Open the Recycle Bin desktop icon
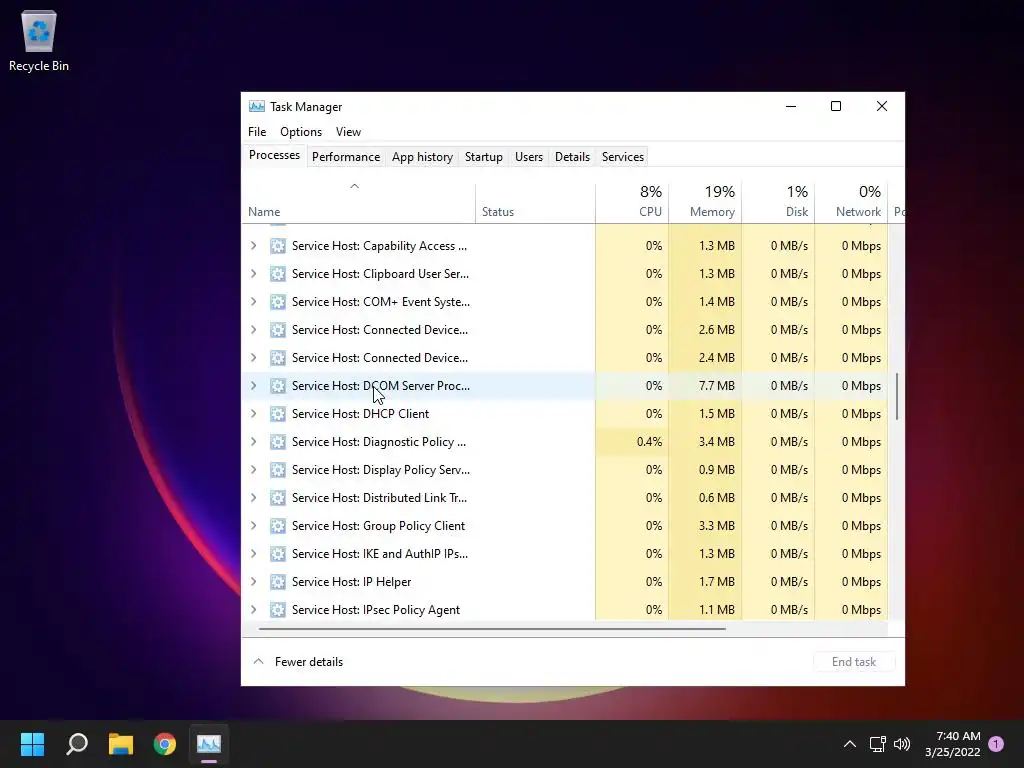The image size is (1024, 768). pos(39,41)
